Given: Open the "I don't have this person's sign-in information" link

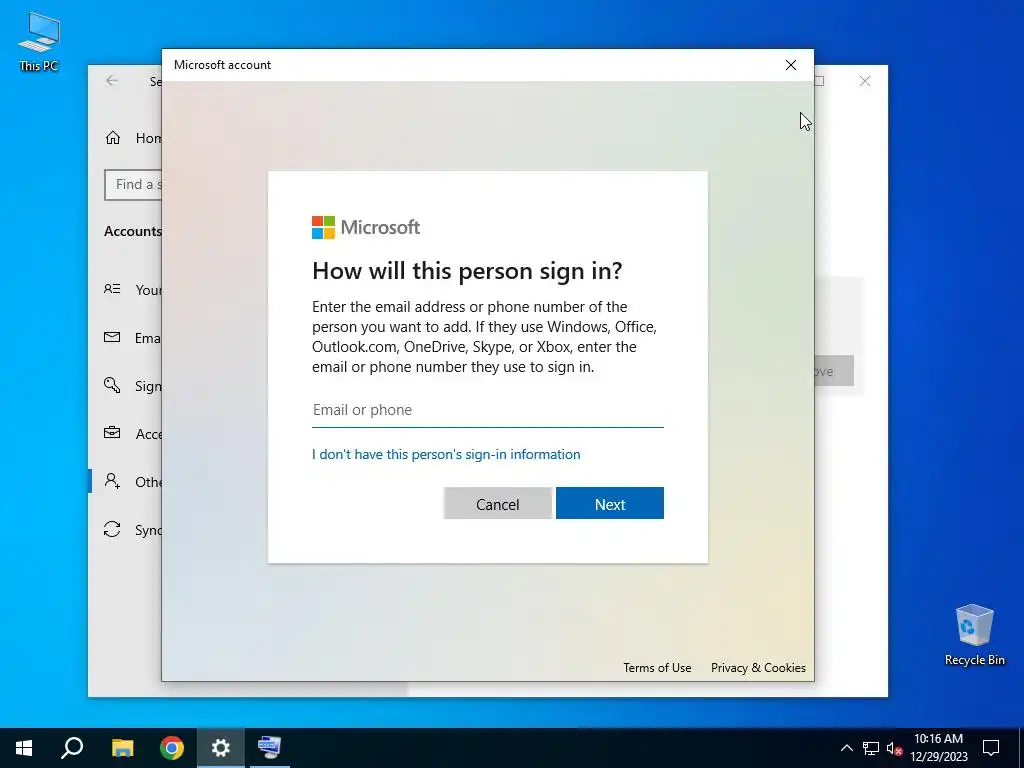Looking at the screenshot, I should 446,454.
